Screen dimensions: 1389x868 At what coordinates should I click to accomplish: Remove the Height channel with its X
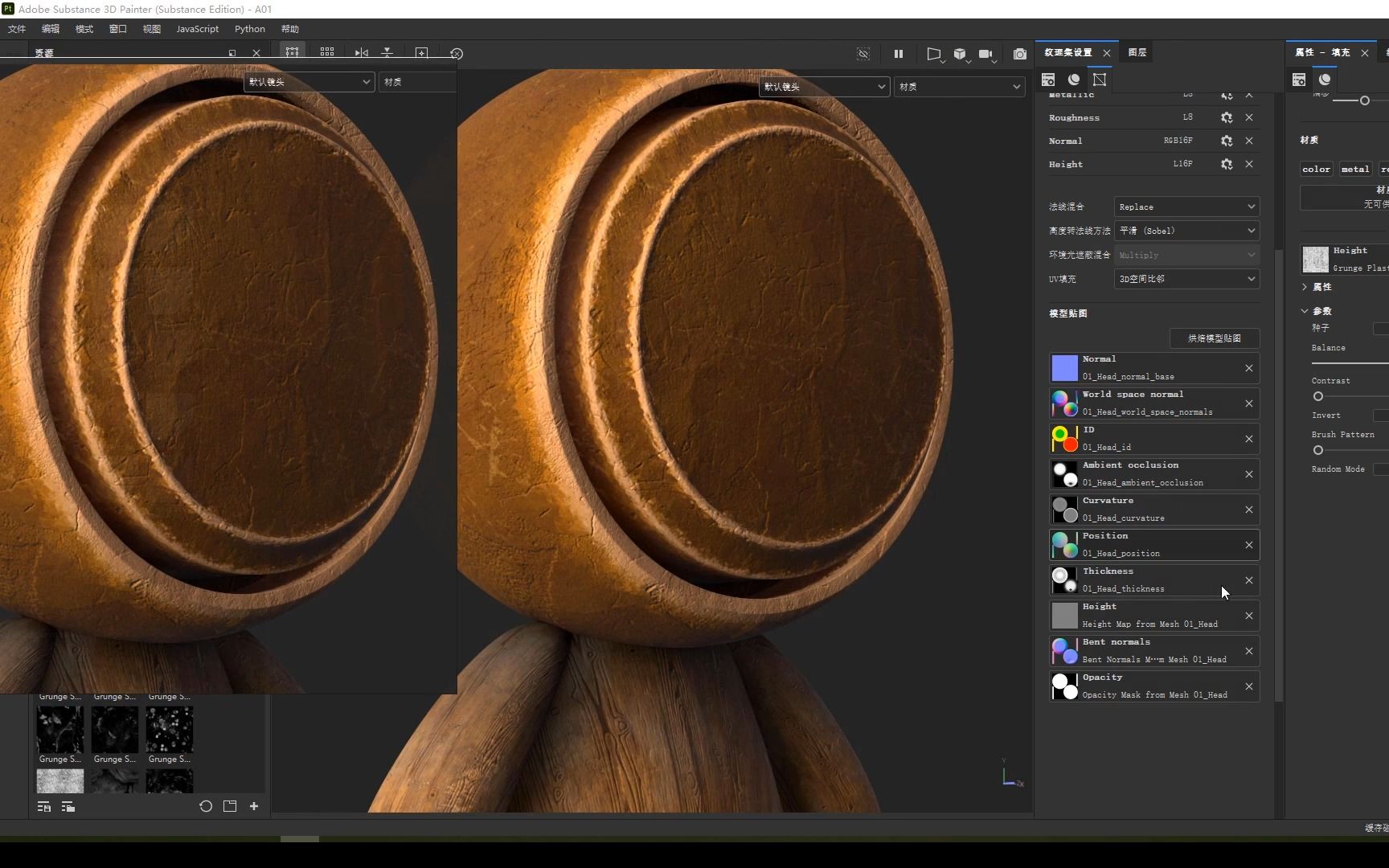(x=1249, y=164)
